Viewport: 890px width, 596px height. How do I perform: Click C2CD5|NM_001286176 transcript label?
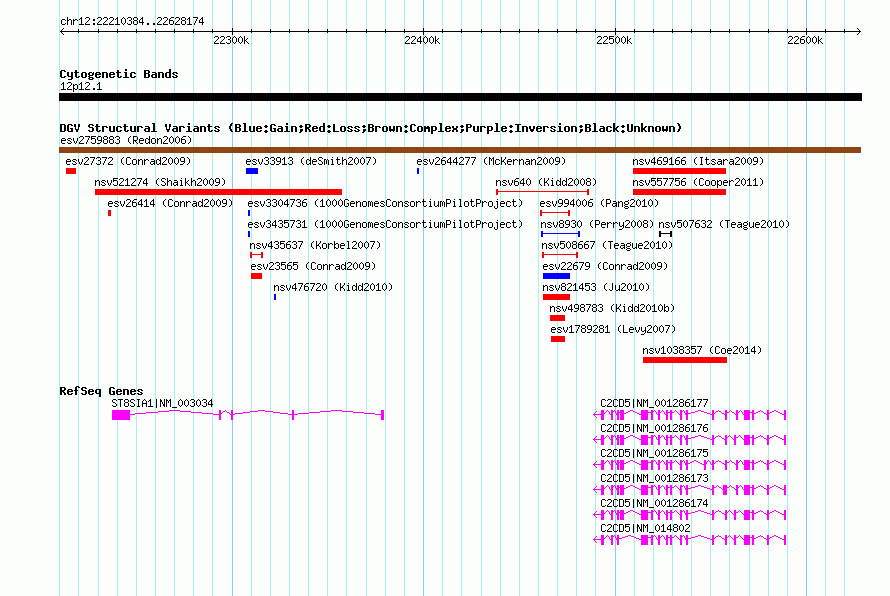click(654, 428)
